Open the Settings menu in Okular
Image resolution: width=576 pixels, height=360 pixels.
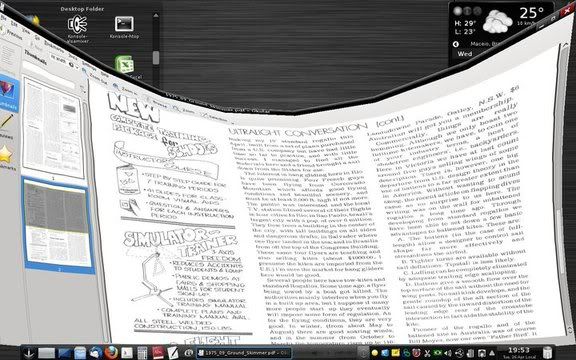point(89,65)
